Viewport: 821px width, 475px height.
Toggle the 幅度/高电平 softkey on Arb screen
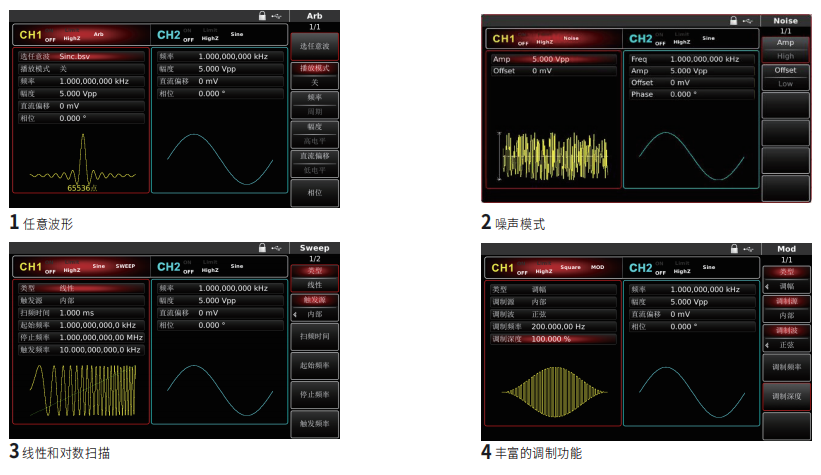click(x=315, y=134)
